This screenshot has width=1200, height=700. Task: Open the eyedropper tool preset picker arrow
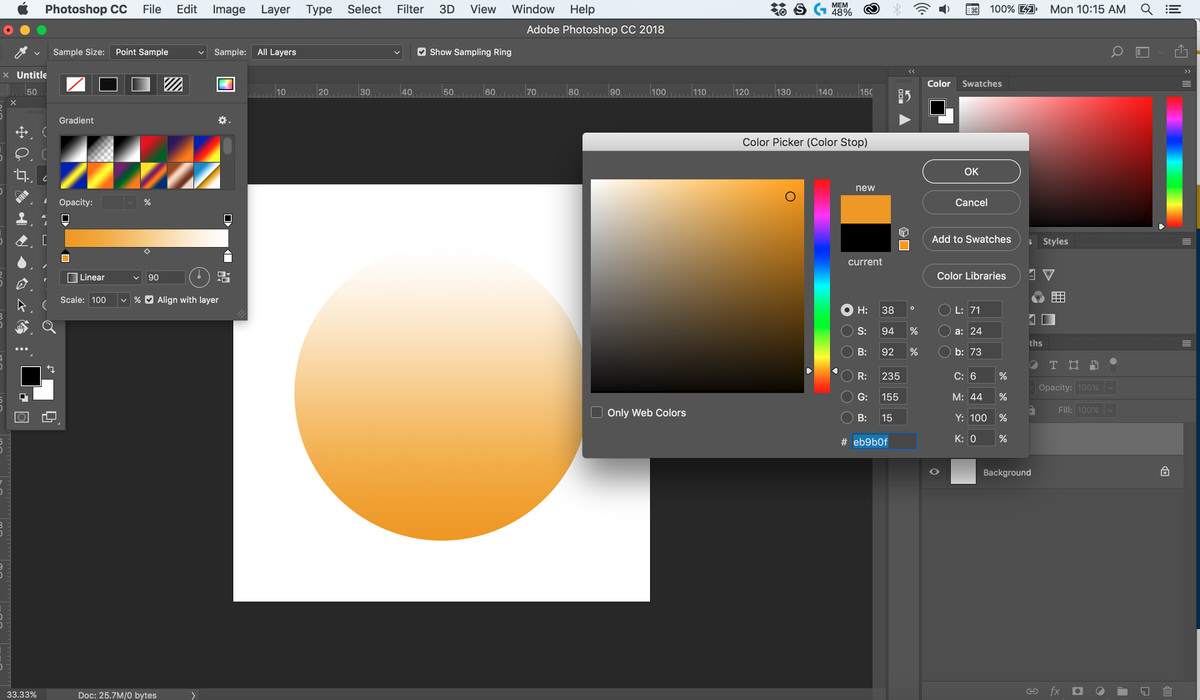point(38,52)
